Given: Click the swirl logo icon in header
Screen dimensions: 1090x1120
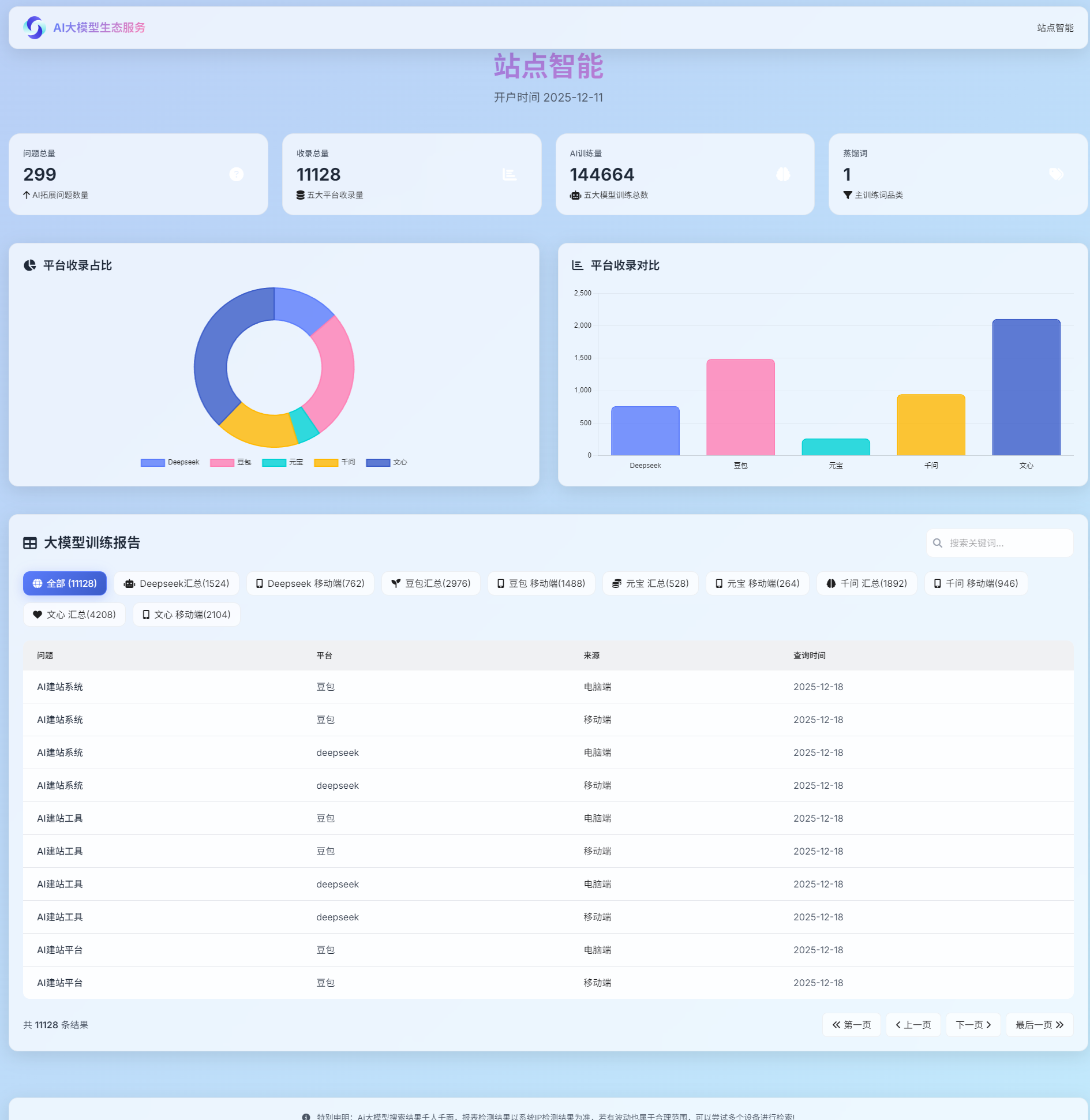Looking at the screenshot, I should pos(35,28).
